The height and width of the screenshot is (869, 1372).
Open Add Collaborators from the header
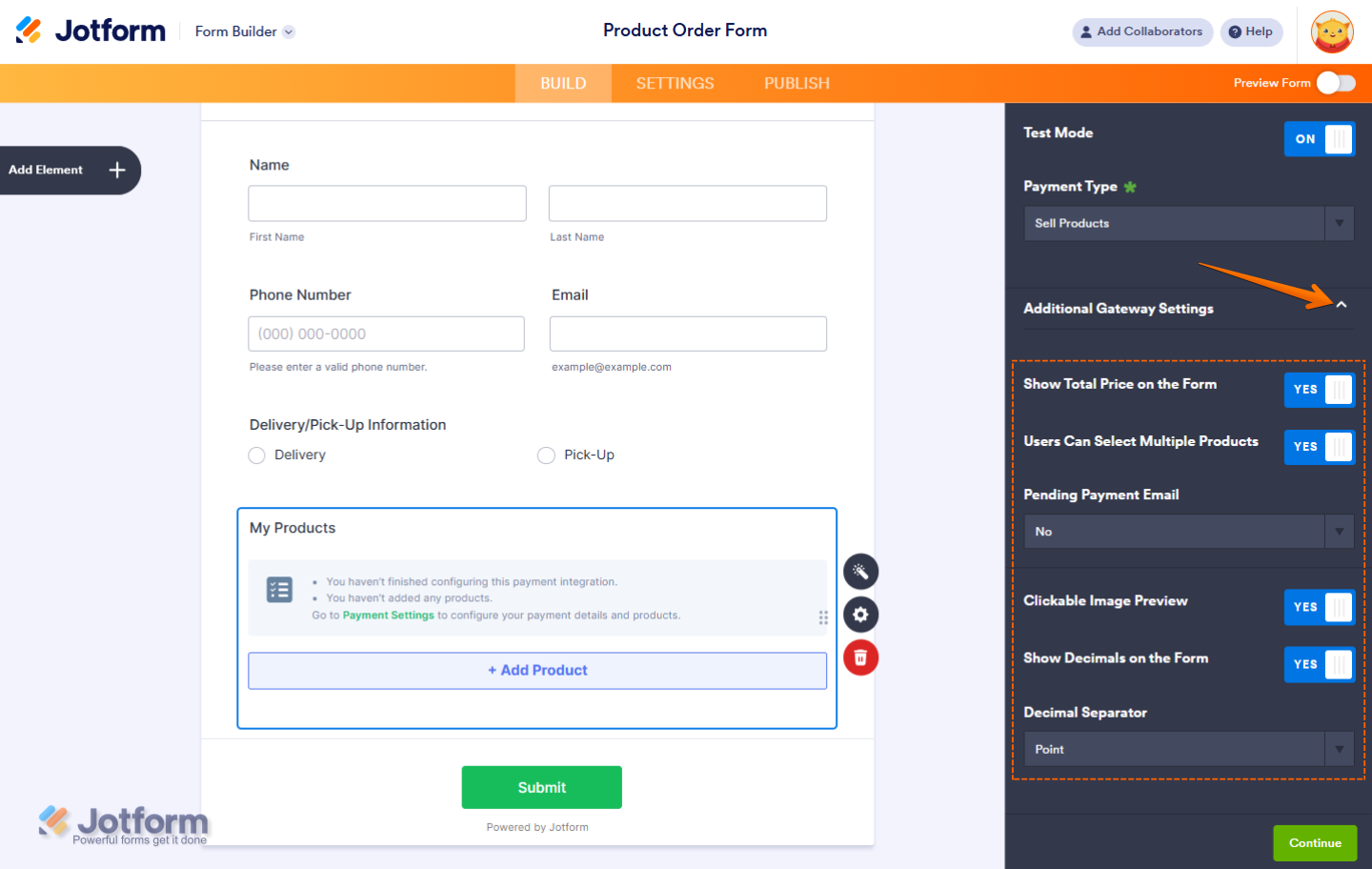[1141, 31]
